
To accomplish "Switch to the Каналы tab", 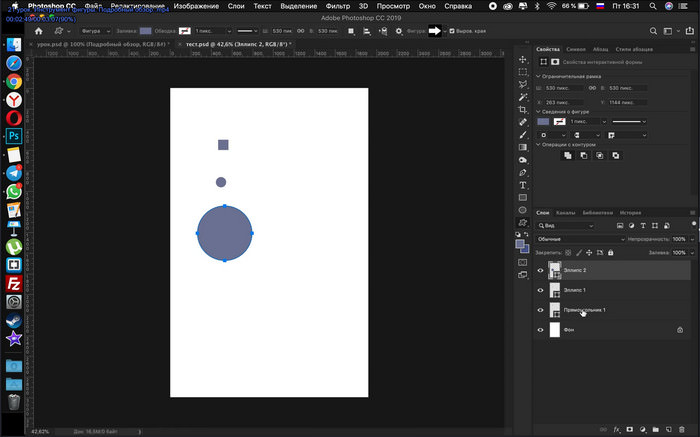I will click(x=565, y=213).
